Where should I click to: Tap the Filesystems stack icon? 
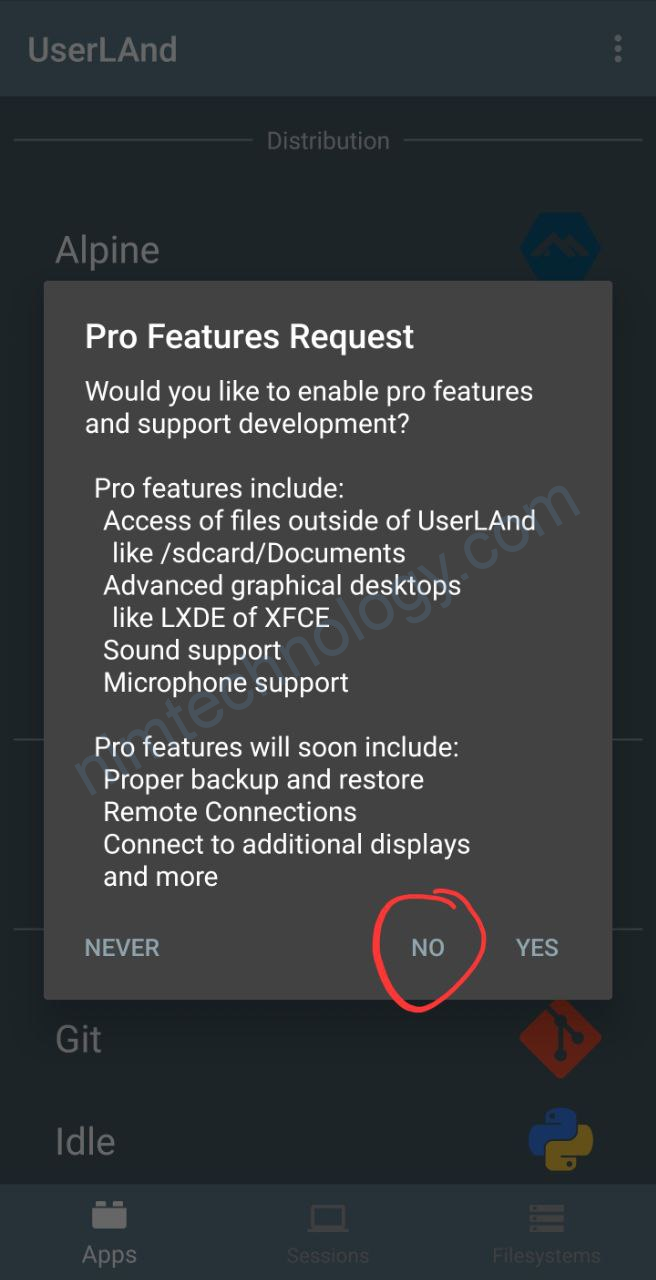546,1217
